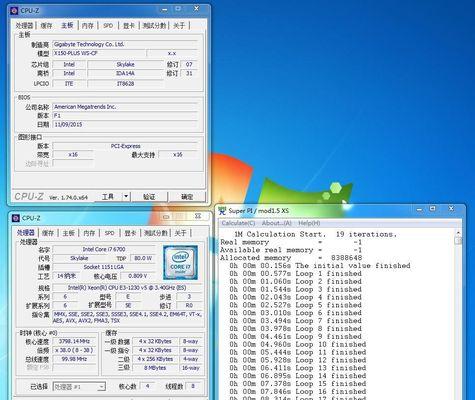Click the graphics interface 'PCI-Express' field
Image resolution: width=475 pixels, height=400 pixels.
pos(125,146)
